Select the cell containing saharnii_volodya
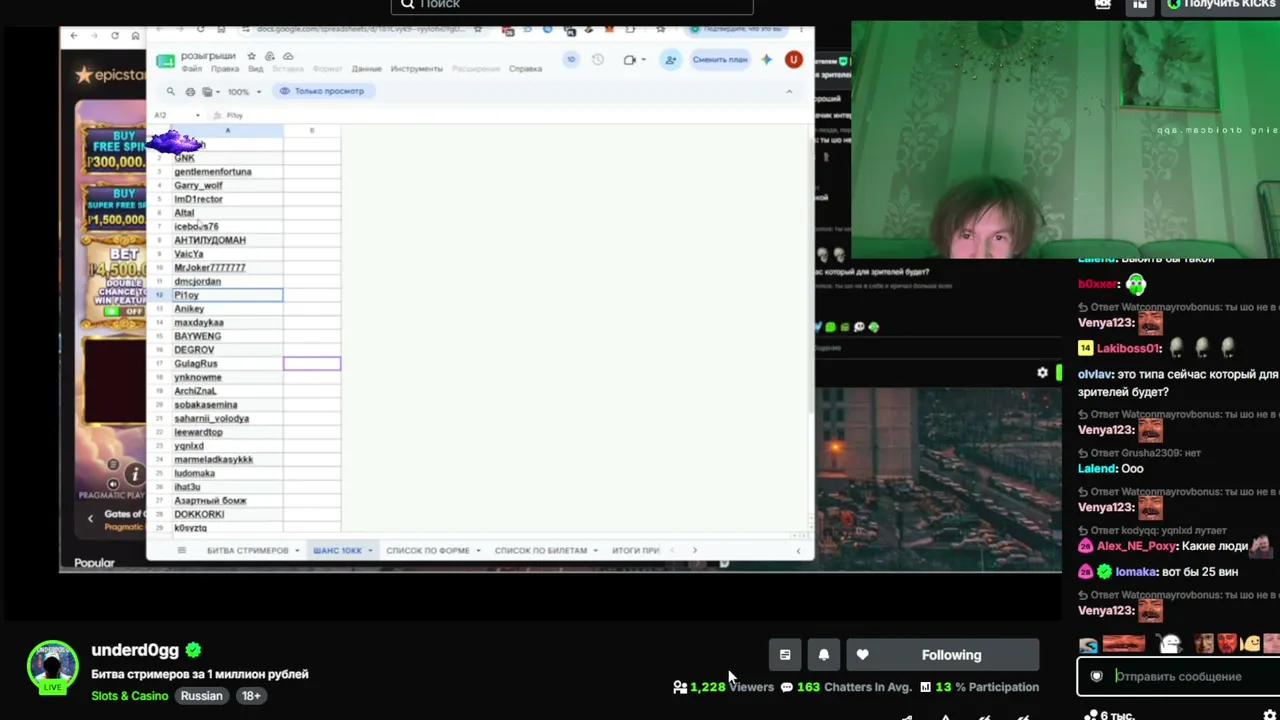The height and width of the screenshot is (720, 1280). coord(227,419)
